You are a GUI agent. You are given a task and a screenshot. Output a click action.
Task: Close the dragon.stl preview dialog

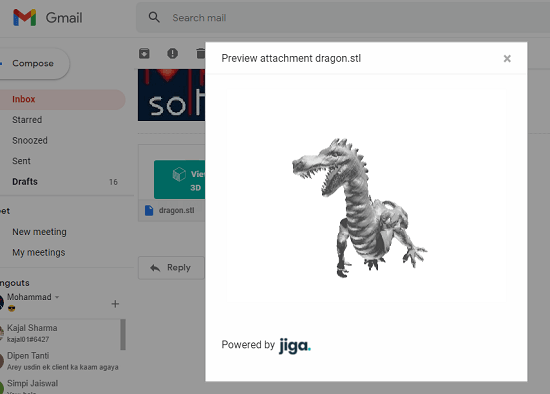click(x=507, y=59)
